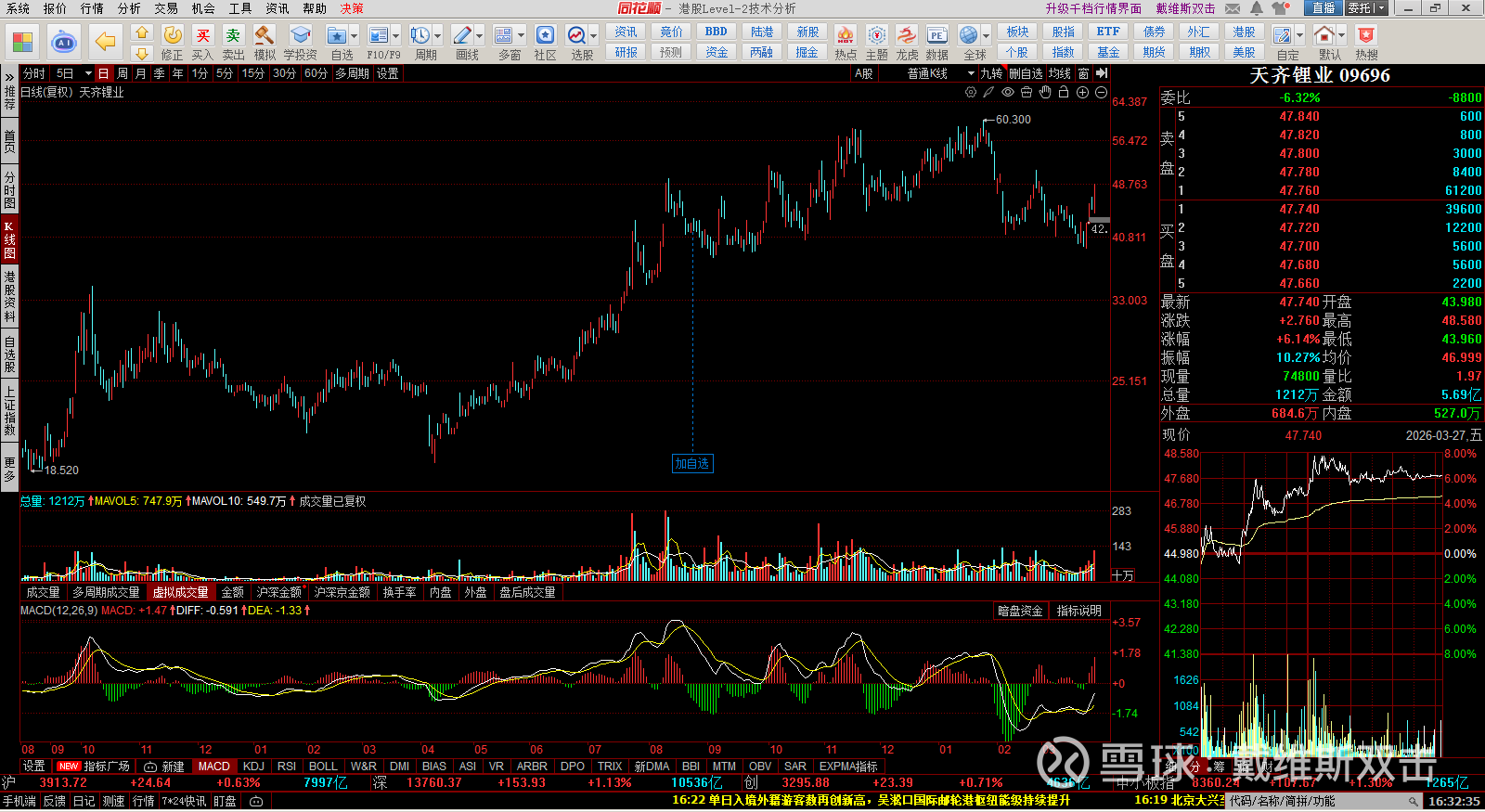The image size is (1485, 812).
Task: Toggle the eye visibility icon on chart
Action: (x=1008, y=92)
